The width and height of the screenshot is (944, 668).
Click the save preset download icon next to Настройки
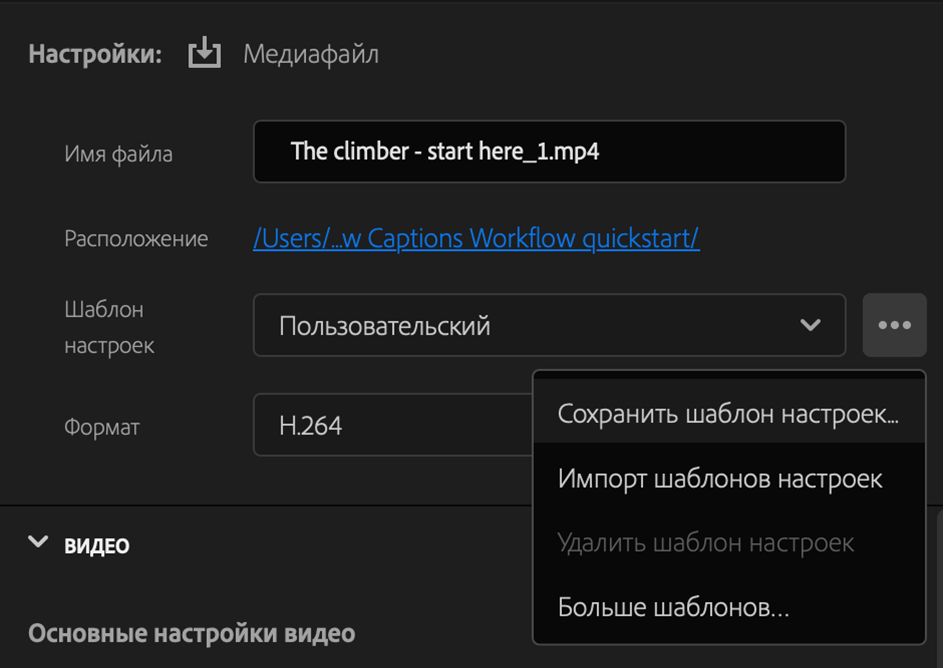204,53
